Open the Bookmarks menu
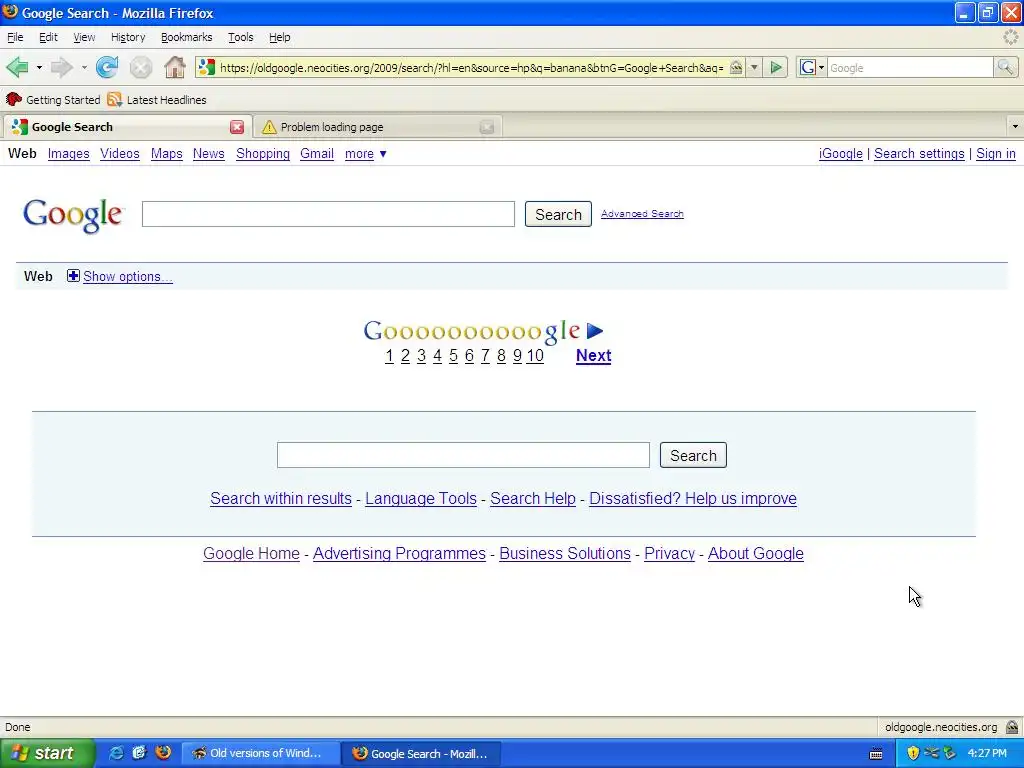 tap(187, 37)
